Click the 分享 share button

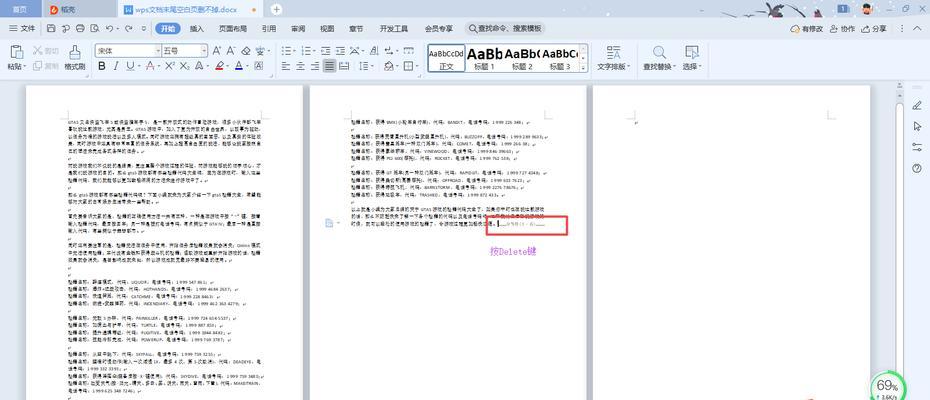874,28
